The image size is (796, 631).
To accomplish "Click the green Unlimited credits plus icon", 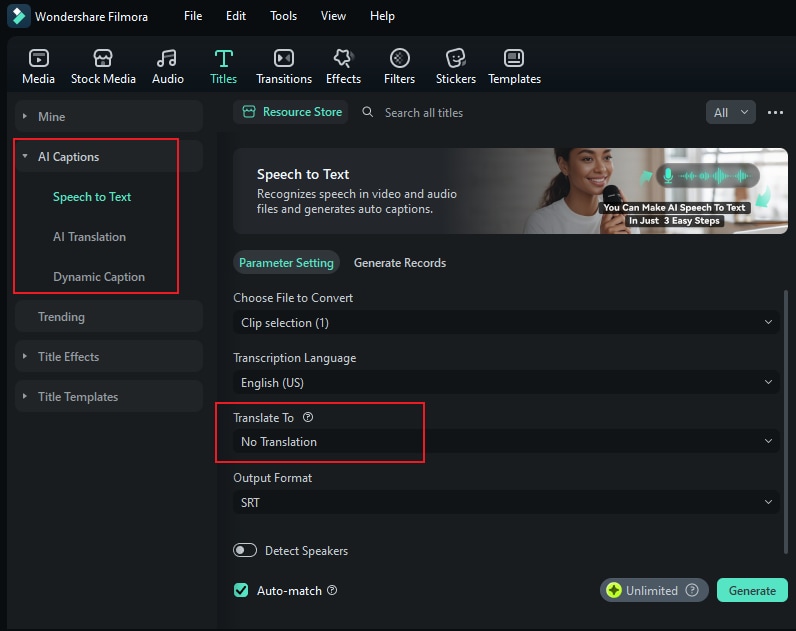I will tap(614, 590).
